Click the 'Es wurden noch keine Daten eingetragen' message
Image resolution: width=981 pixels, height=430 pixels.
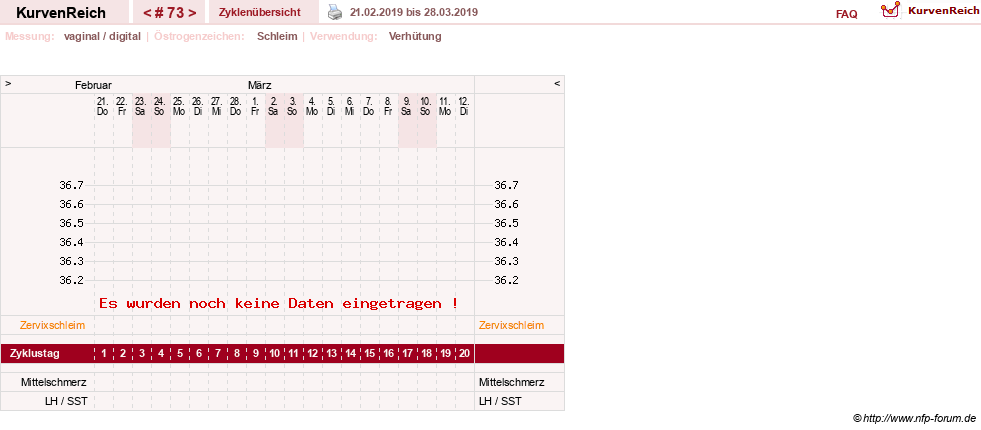(x=278, y=304)
